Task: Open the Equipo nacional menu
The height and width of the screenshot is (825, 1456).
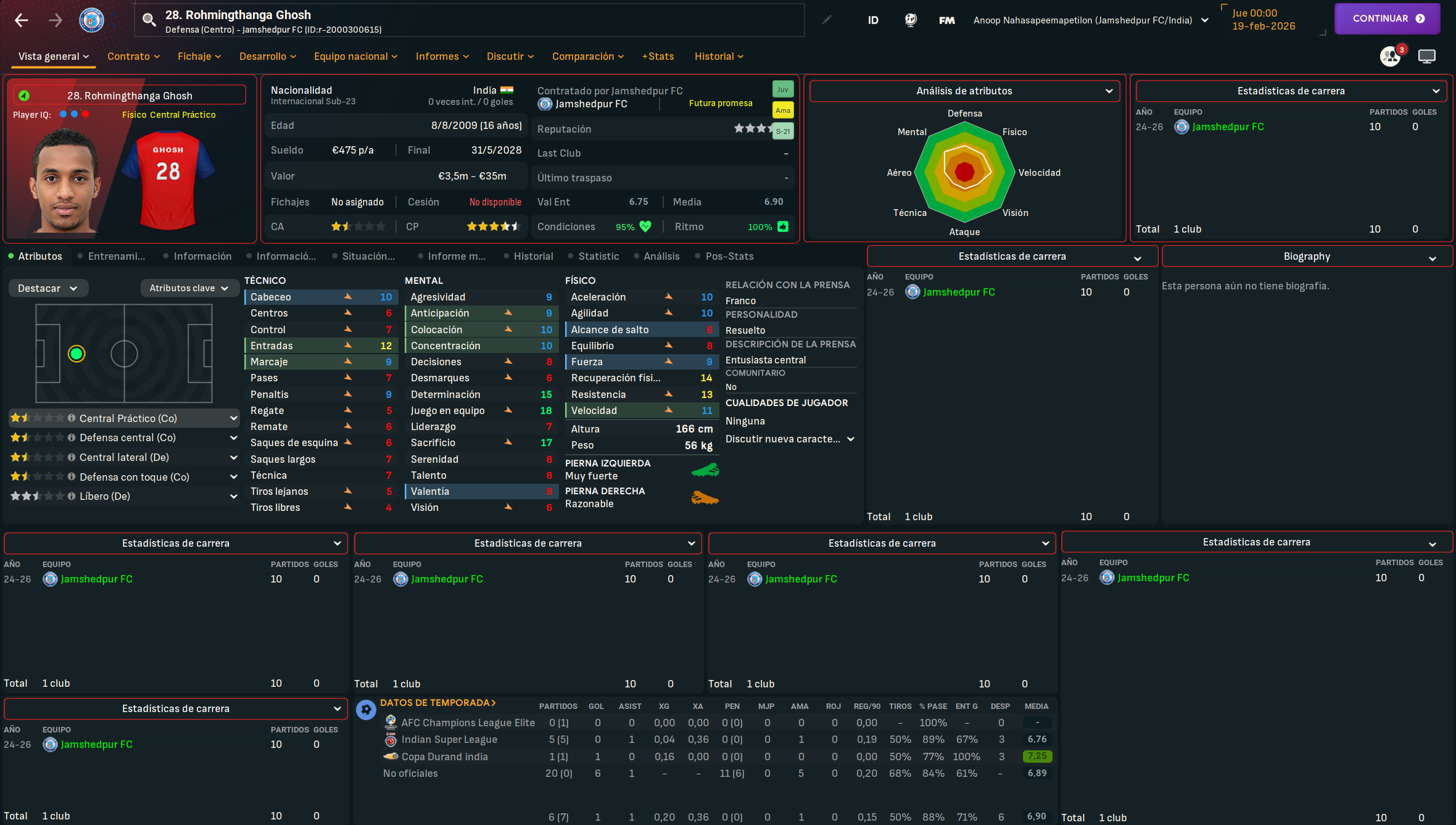Action: [x=355, y=56]
